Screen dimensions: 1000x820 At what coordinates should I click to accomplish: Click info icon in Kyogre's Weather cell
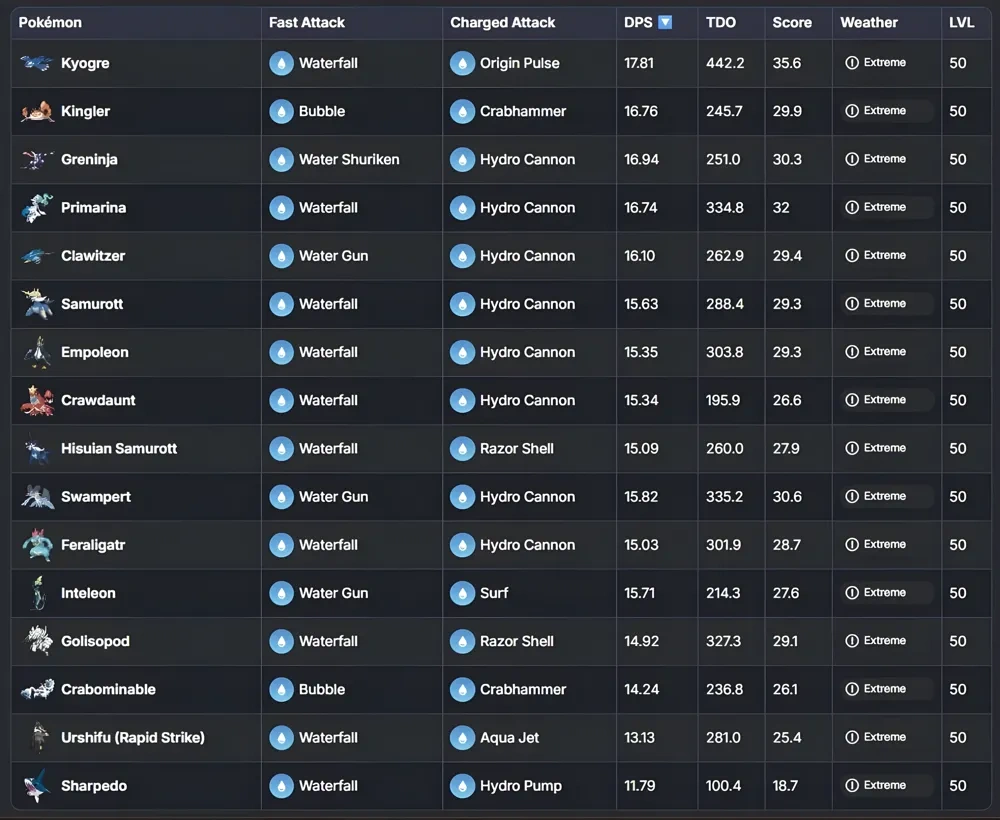[851, 62]
